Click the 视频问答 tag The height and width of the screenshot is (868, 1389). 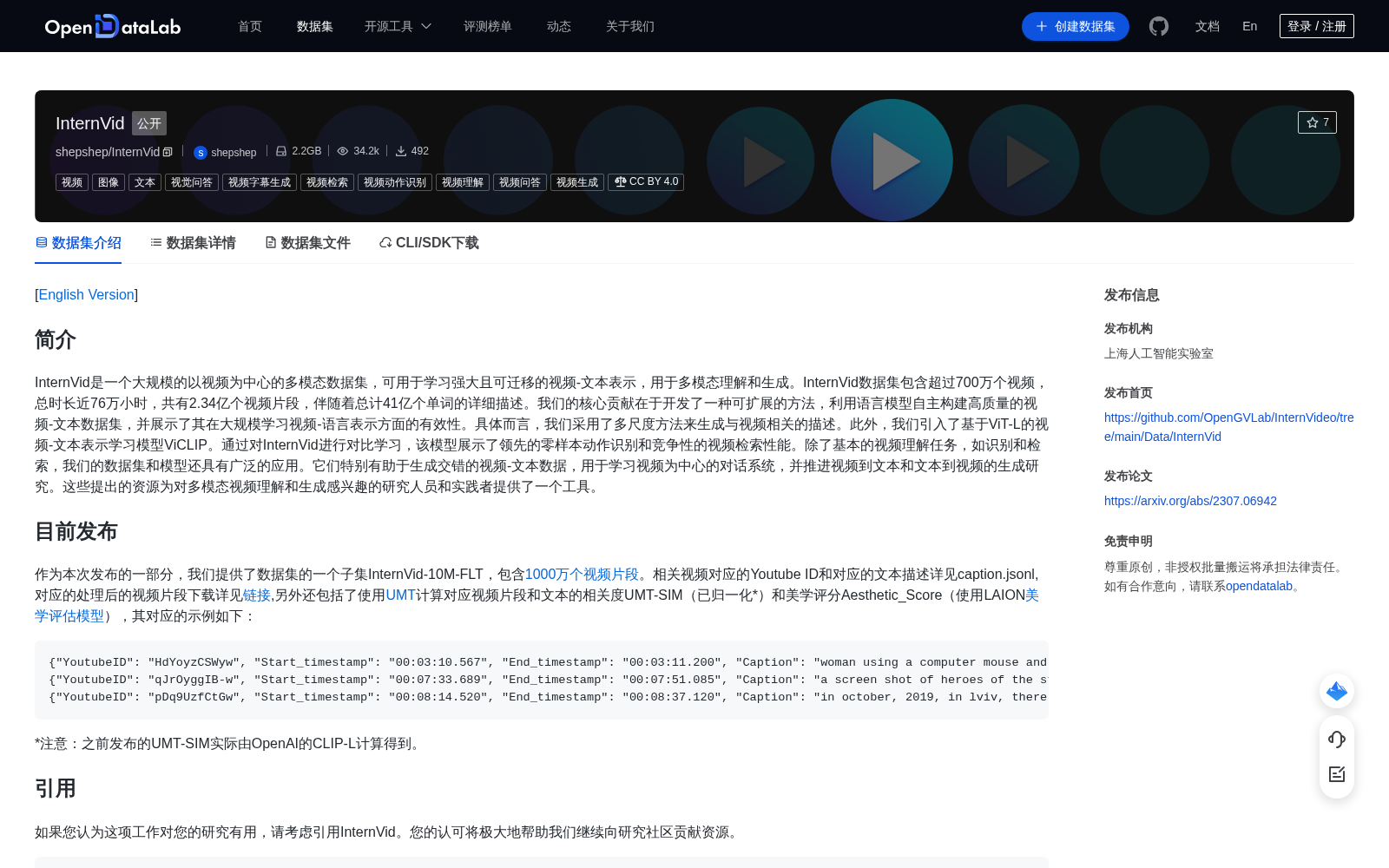pos(520,182)
